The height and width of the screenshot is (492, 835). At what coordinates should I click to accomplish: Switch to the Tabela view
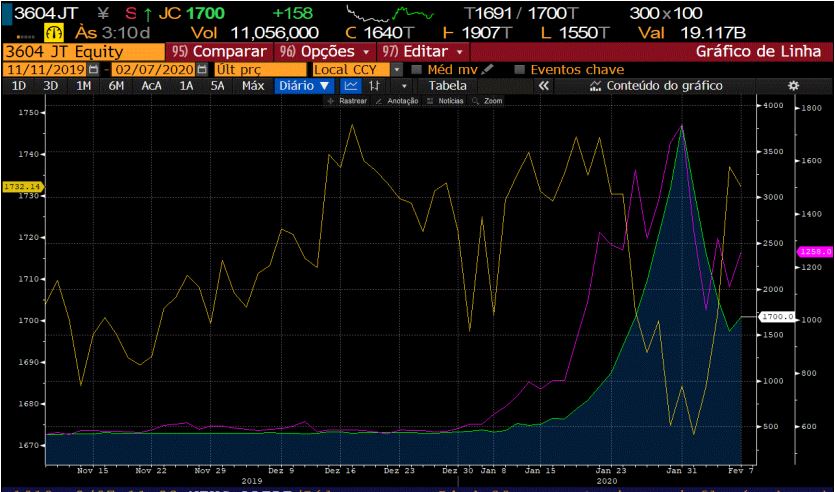[x=447, y=86]
